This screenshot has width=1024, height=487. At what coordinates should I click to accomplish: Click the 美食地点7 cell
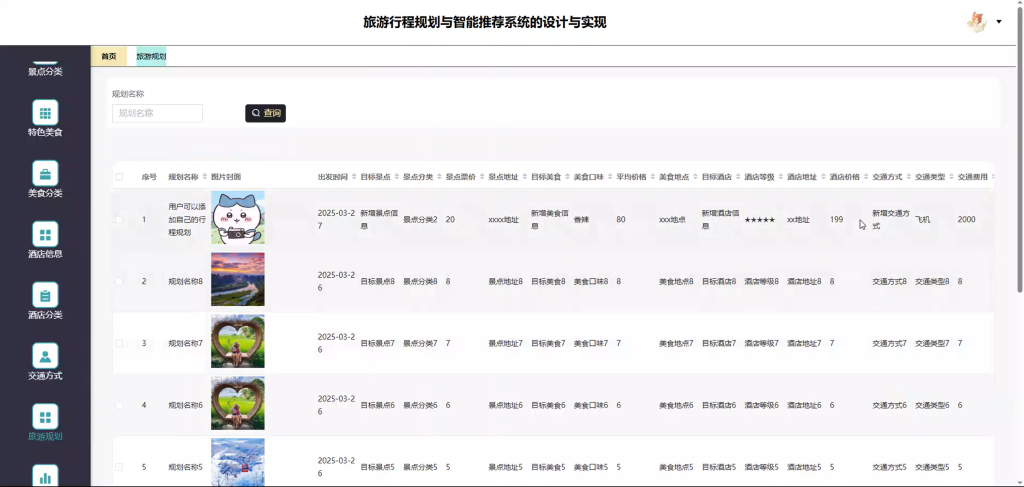(676, 343)
